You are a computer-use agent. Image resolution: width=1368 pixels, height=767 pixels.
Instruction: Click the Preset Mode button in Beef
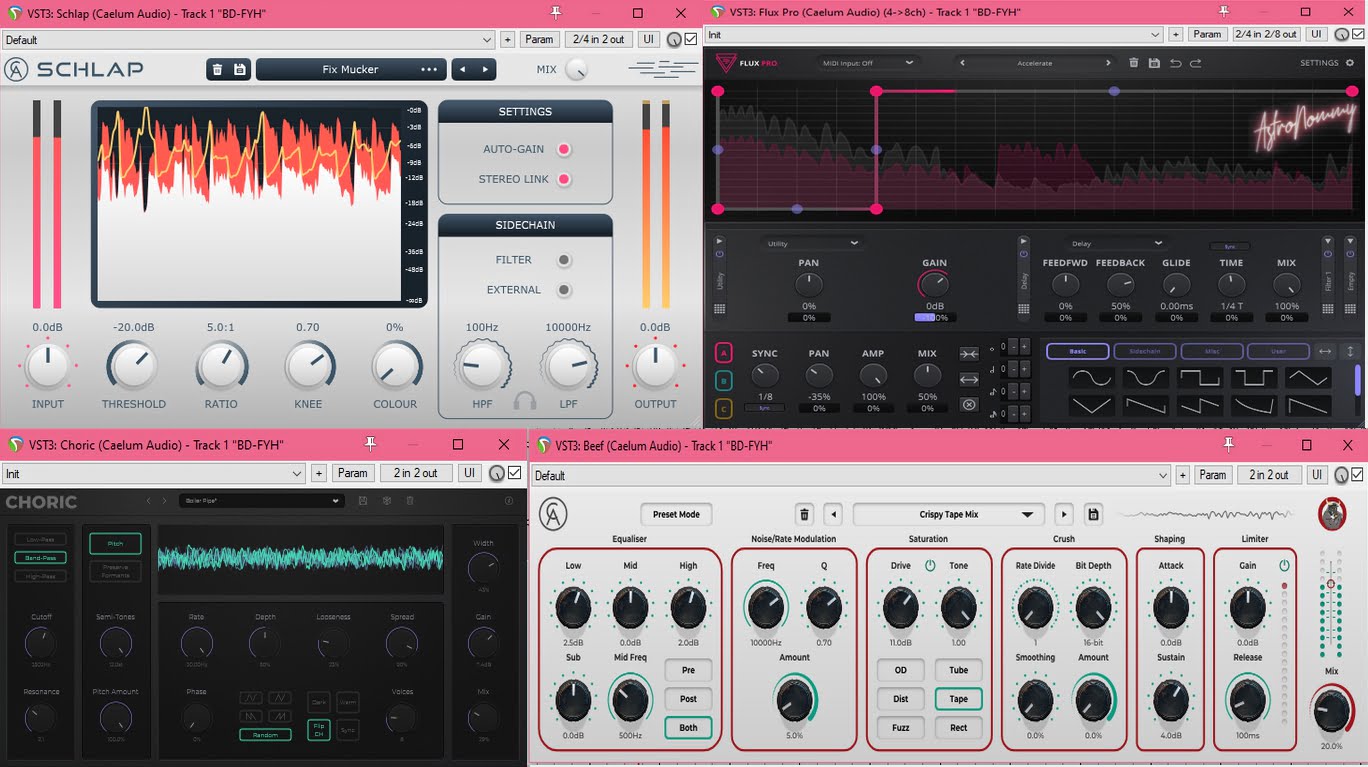(x=675, y=514)
